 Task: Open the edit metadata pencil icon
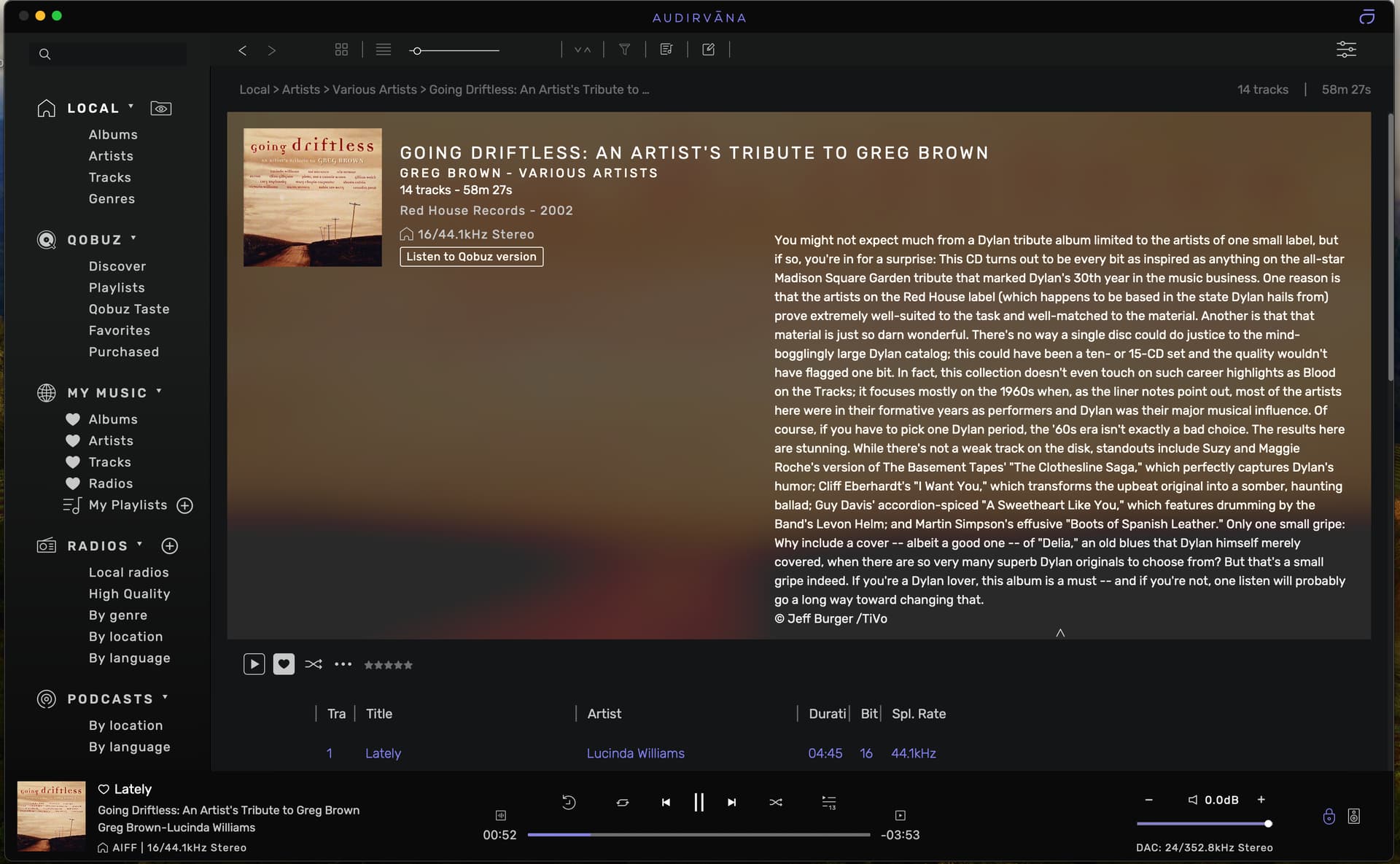pos(708,50)
